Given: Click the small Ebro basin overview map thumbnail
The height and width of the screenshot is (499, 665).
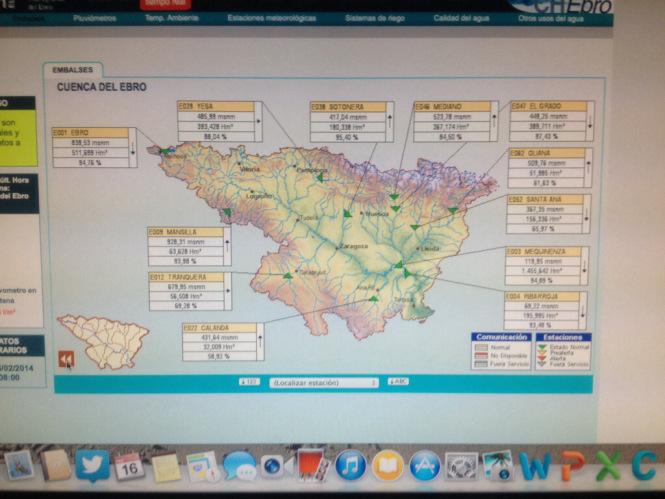Looking at the screenshot, I should 103,340.
